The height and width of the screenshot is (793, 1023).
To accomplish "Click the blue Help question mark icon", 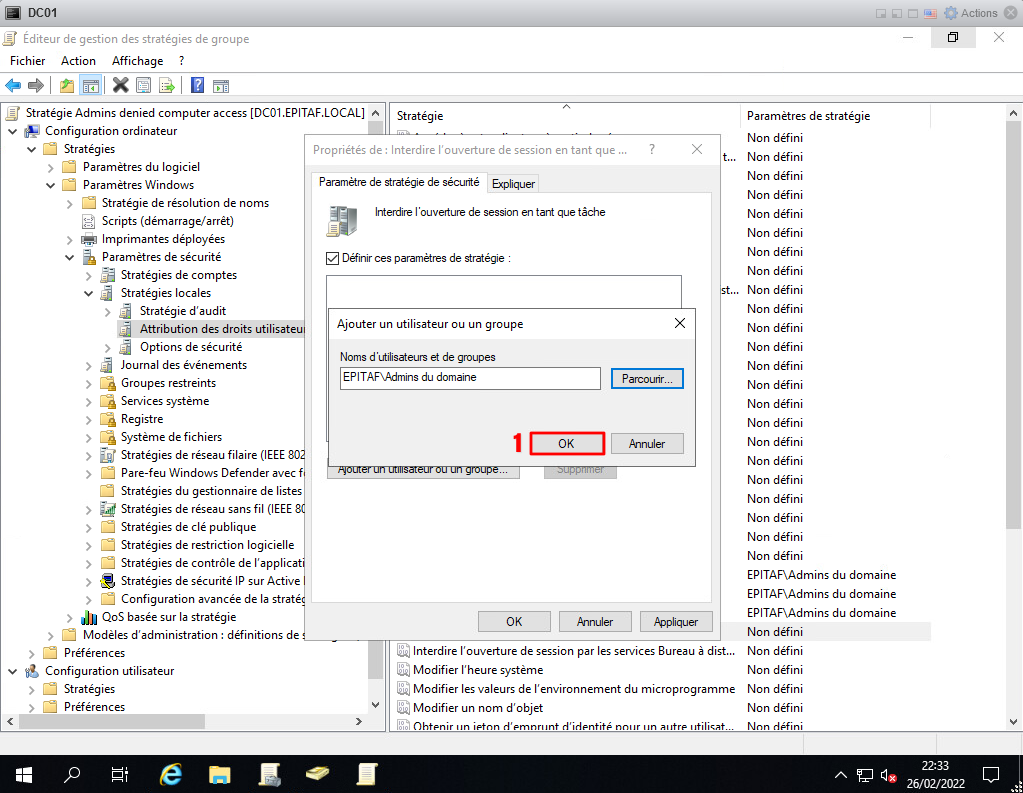I will (197, 86).
